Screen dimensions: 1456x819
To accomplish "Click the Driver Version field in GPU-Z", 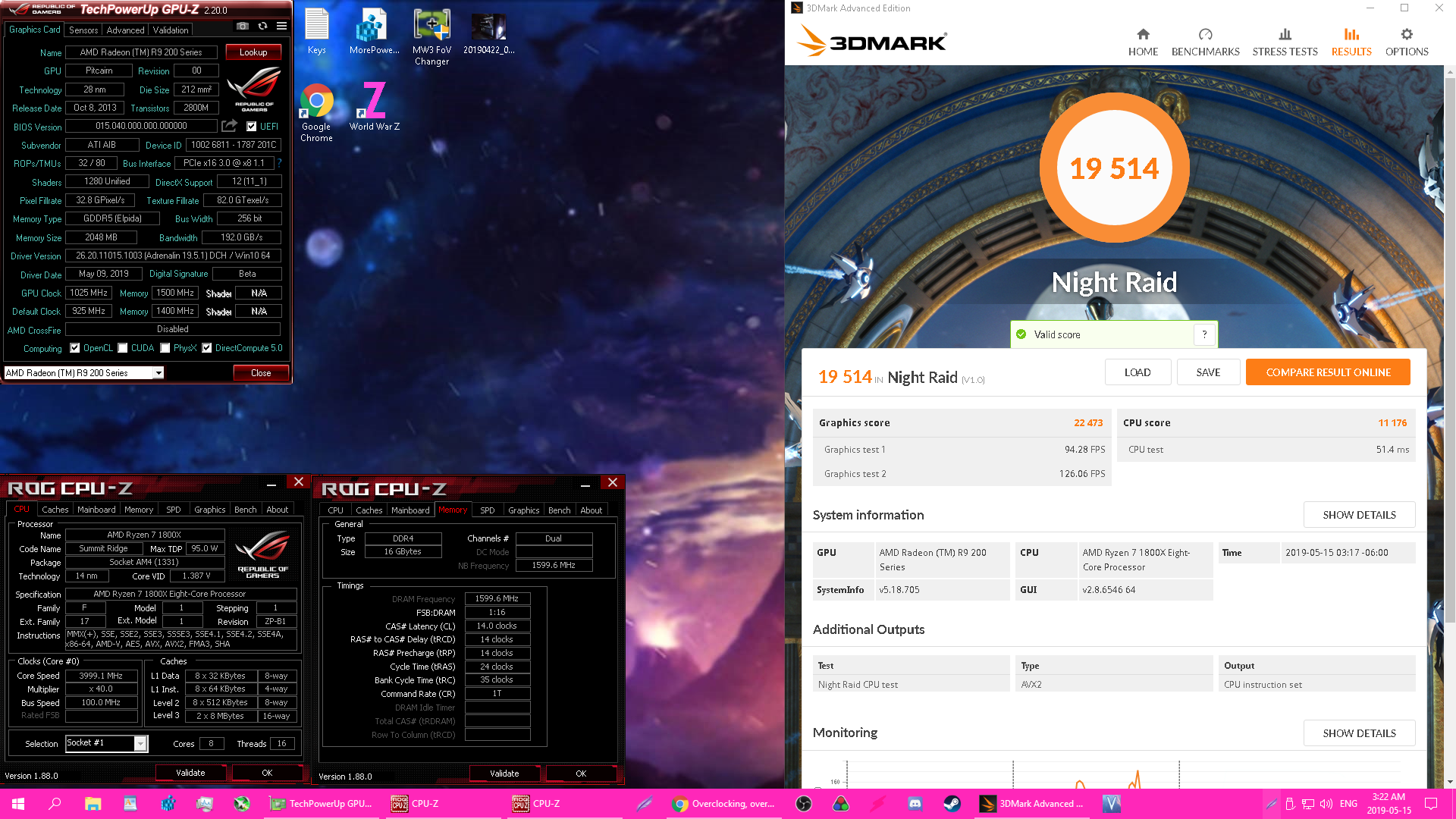I will coord(173,256).
